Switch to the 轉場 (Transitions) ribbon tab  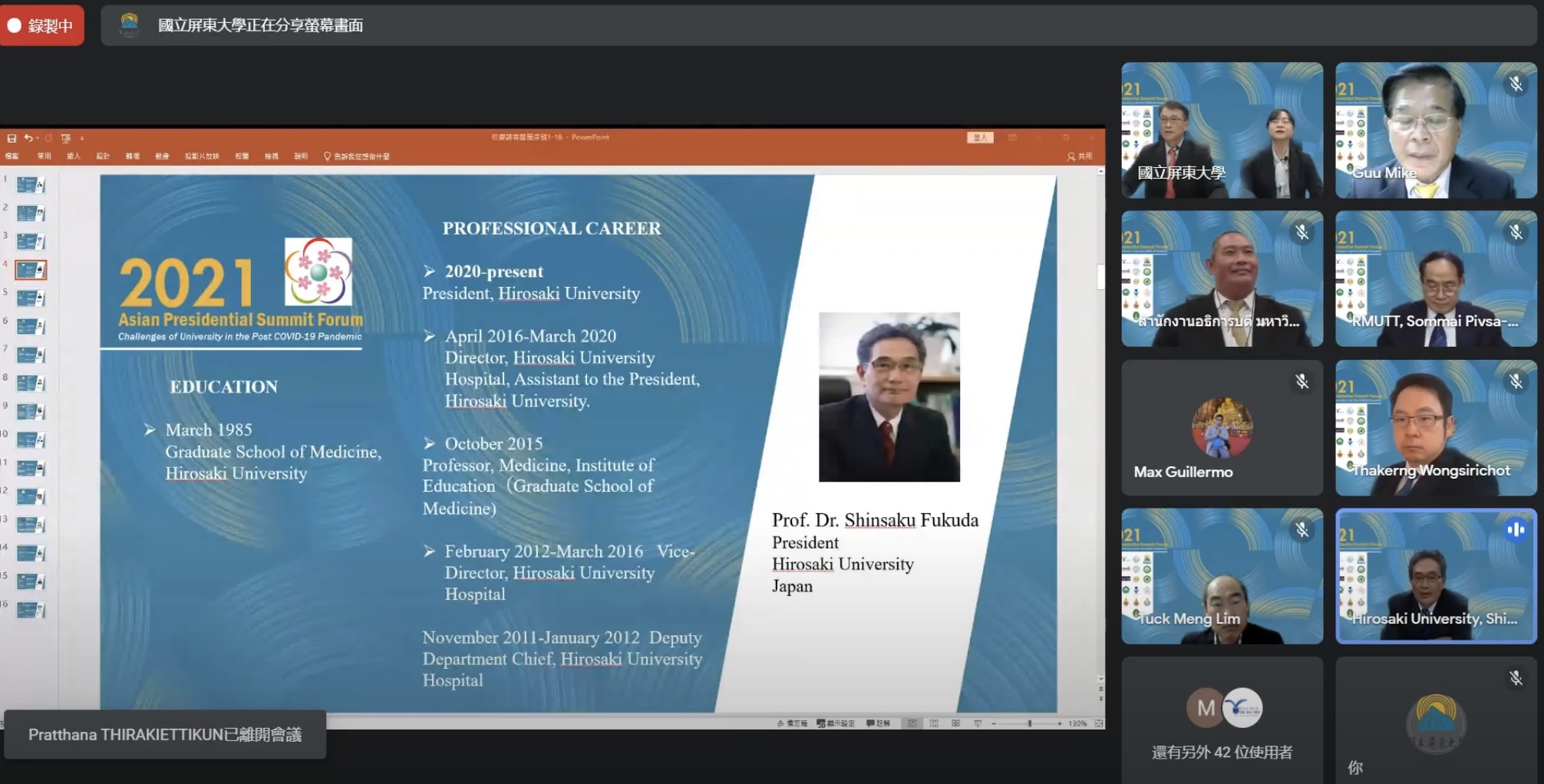point(133,156)
